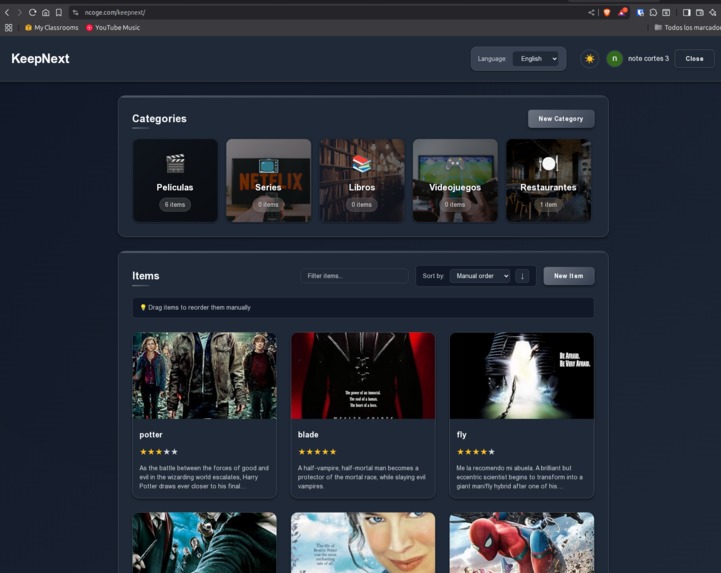Screen dimensions: 721x573
Task: Click the star rating on potter
Action: pos(159,452)
